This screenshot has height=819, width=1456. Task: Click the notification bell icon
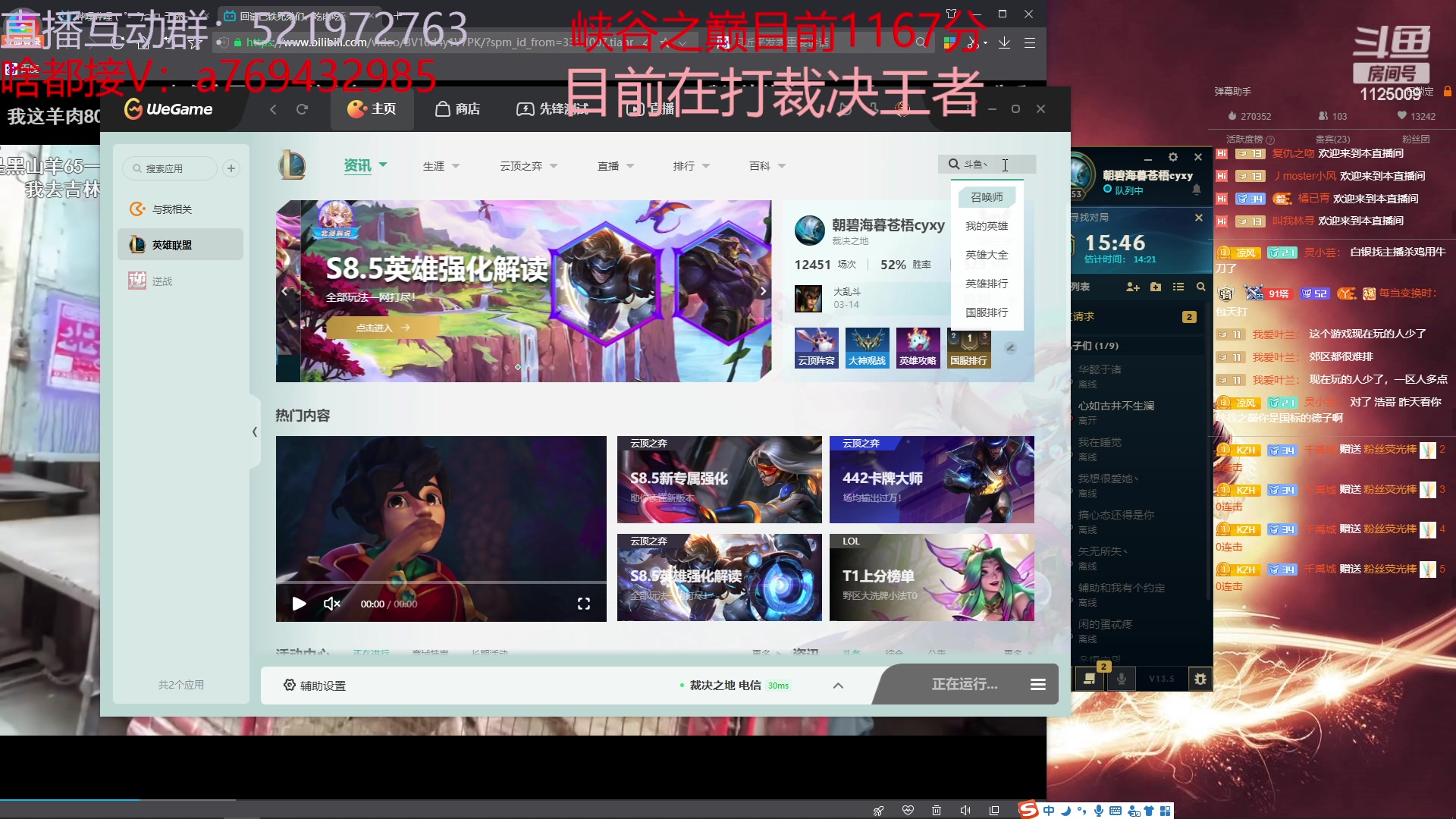(x=1197, y=189)
